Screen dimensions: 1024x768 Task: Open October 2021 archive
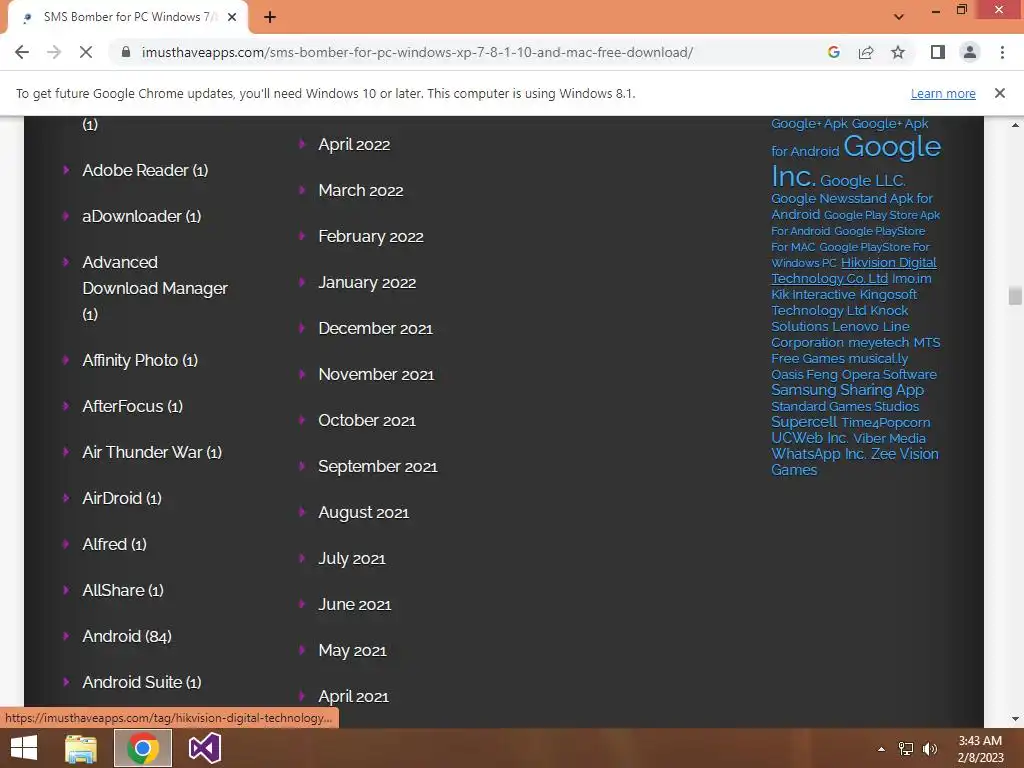tap(367, 420)
